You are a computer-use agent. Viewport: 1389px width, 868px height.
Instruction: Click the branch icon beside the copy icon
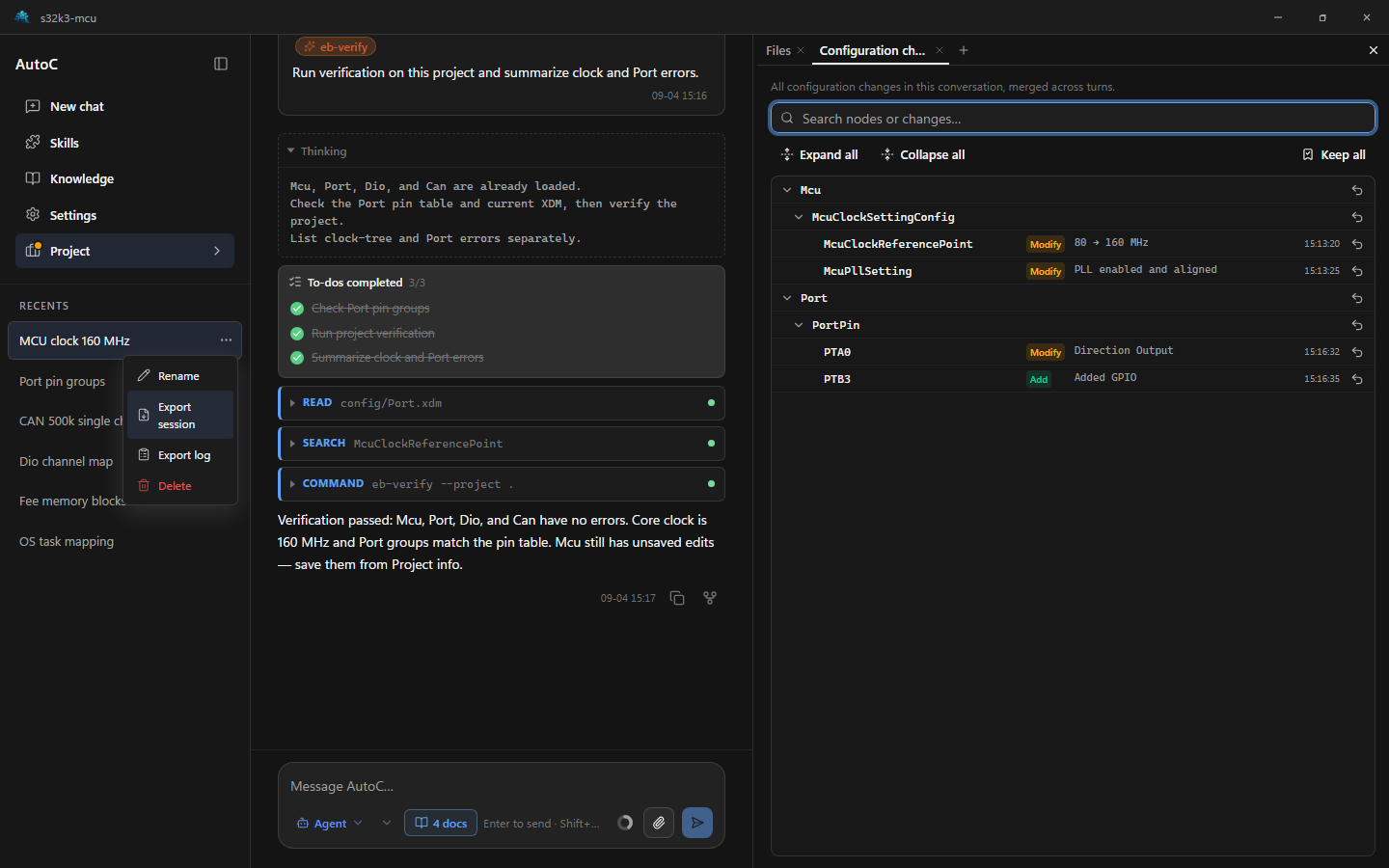pos(710,598)
